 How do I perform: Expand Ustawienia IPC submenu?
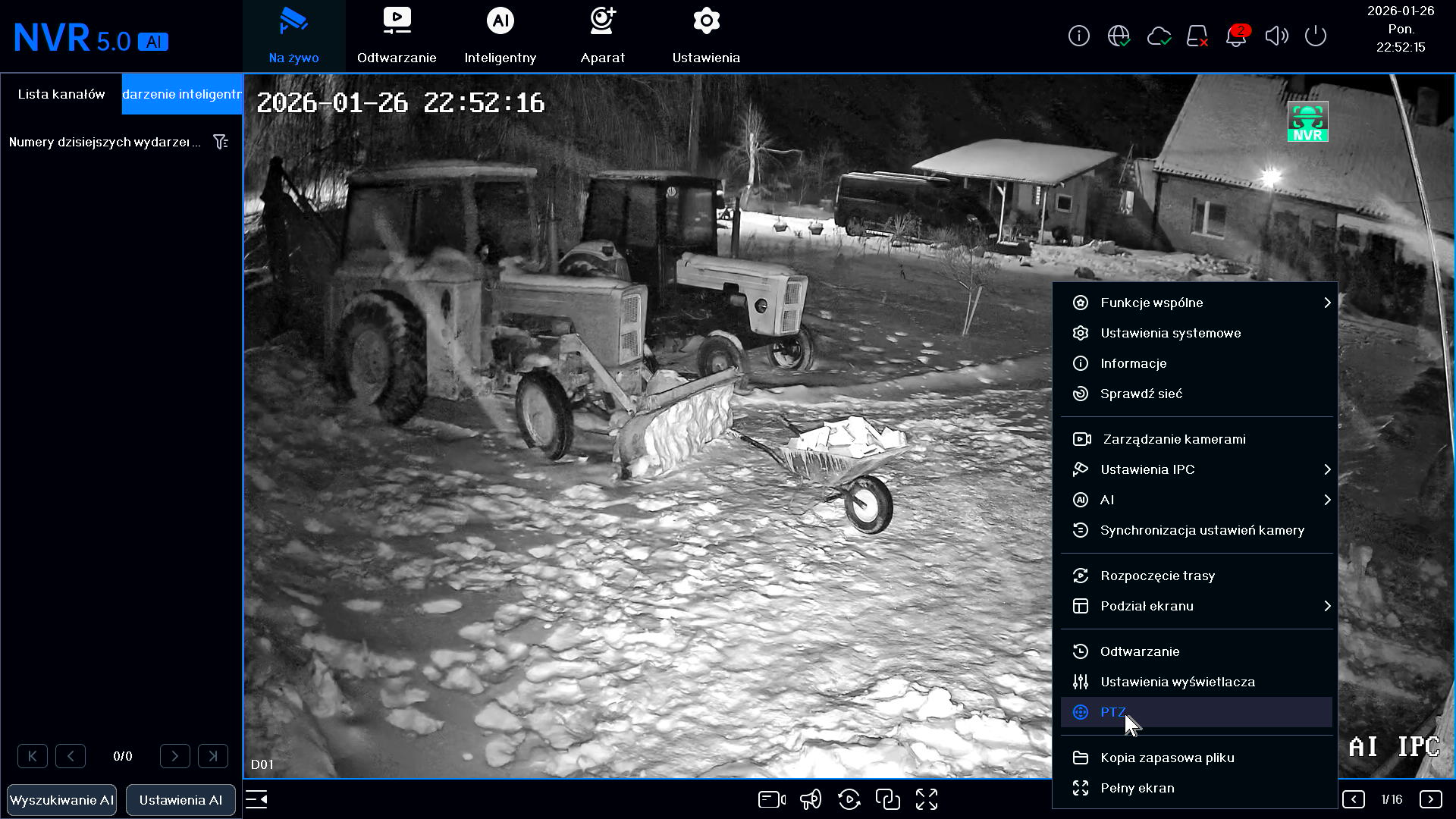tap(1197, 469)
